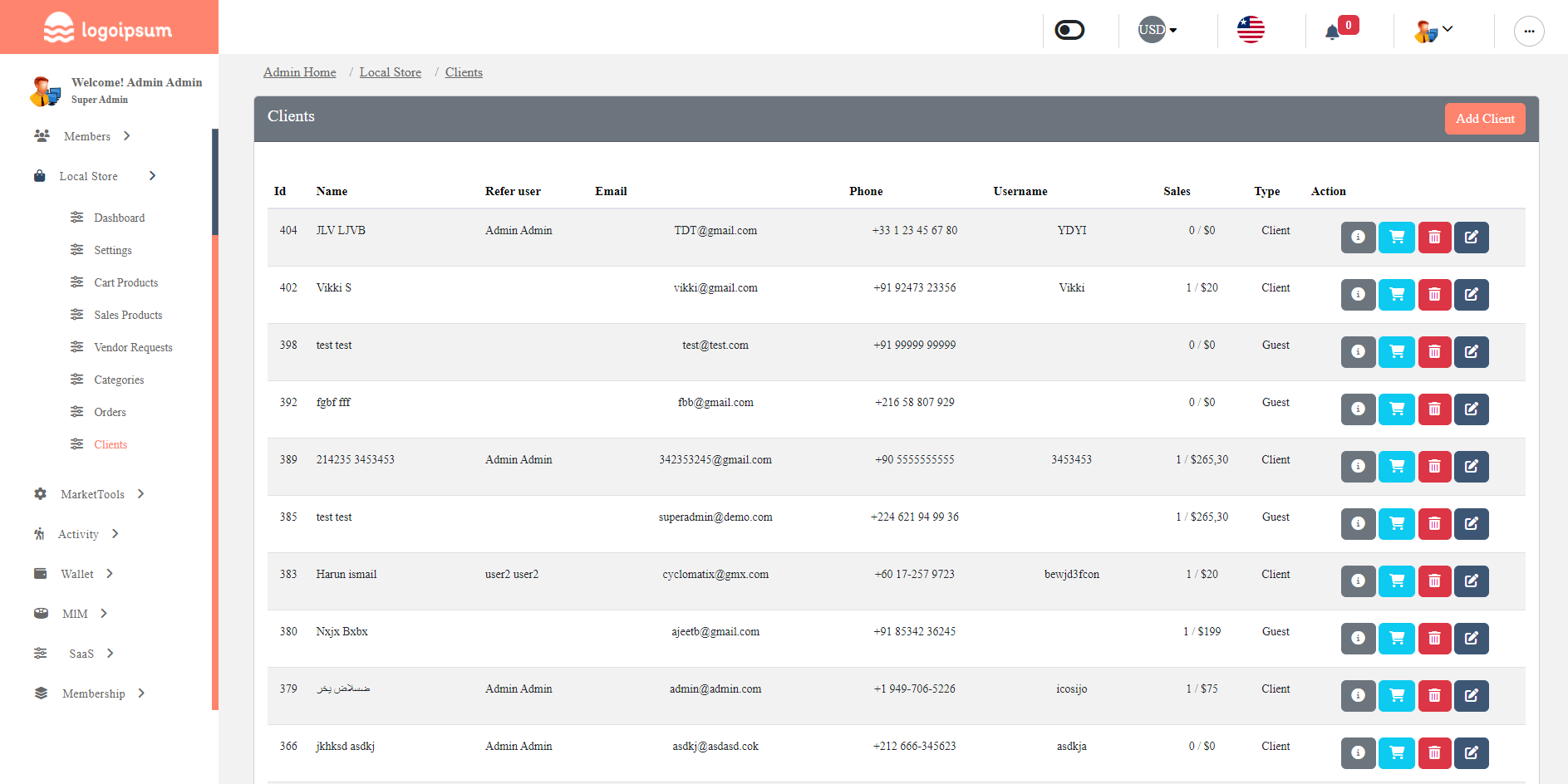Edit client Harun ismail with the pencil icon

coord(1471,581)
